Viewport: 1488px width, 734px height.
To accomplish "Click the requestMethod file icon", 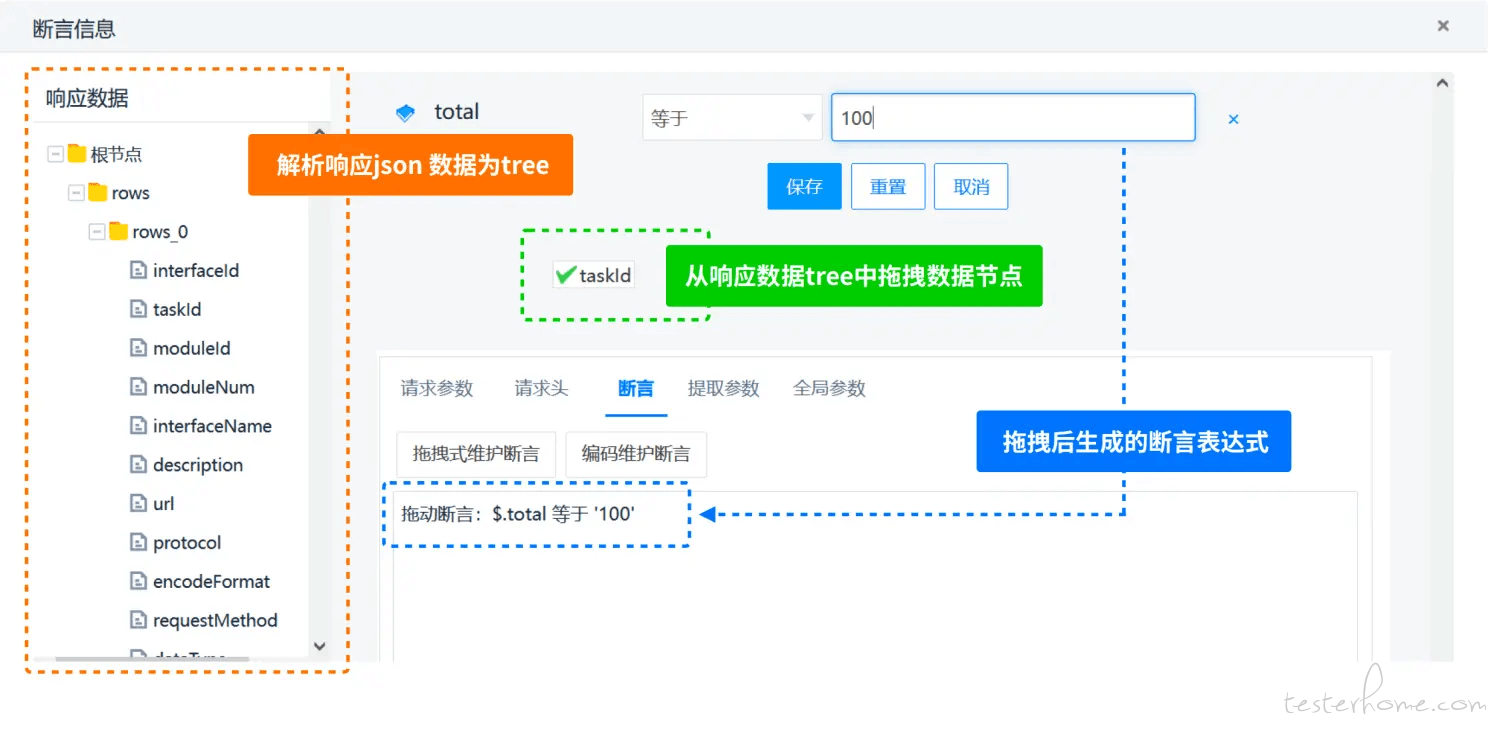I will [x=139, y=620].
